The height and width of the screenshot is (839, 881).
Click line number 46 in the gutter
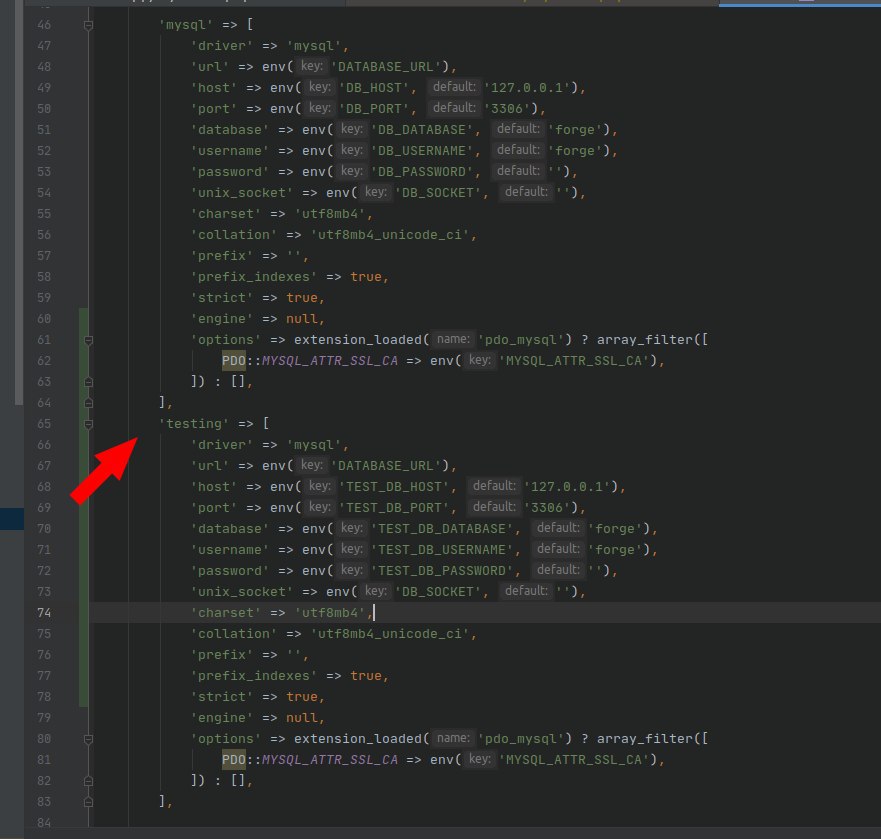44,25
